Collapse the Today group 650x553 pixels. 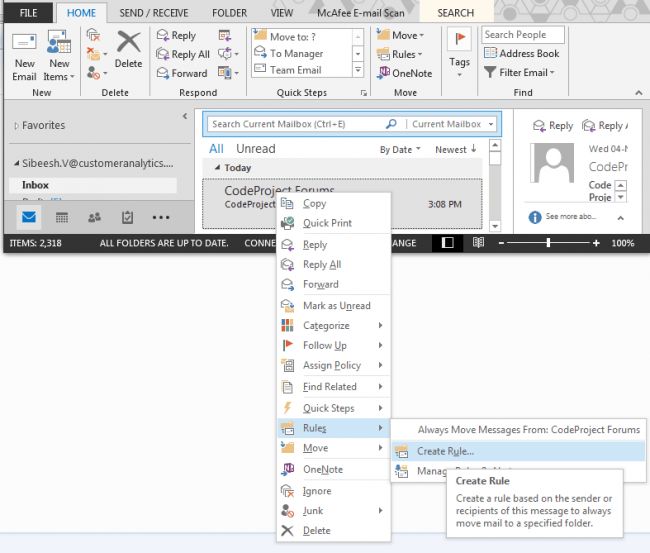click(x=218, y=167)
